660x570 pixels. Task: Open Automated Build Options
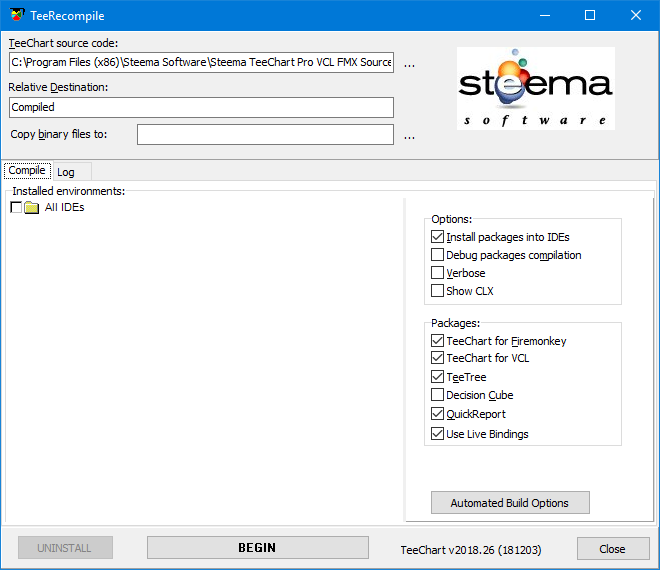[510, 503]
